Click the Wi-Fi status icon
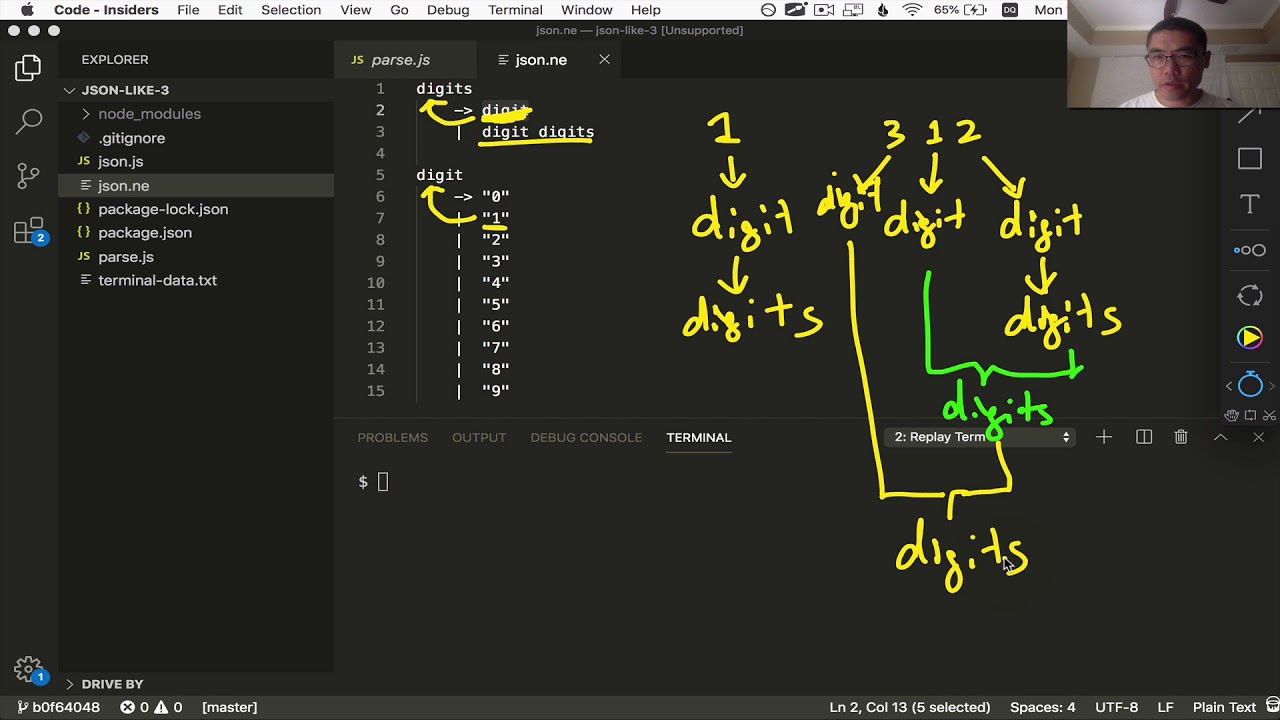 pyautogui.click(x=912, y=10)
